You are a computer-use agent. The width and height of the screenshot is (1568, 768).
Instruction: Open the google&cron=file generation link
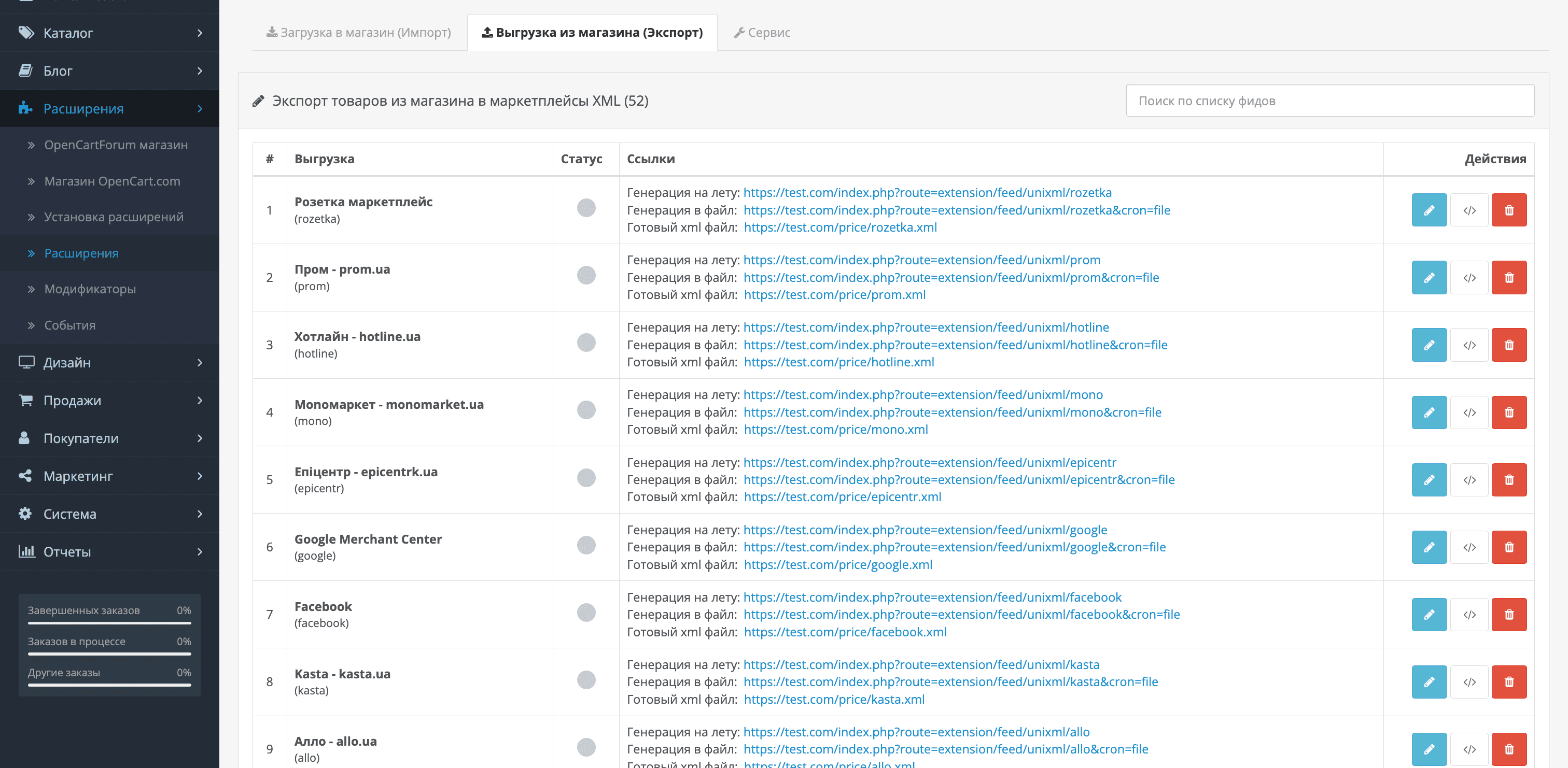[x=955, y=547]
